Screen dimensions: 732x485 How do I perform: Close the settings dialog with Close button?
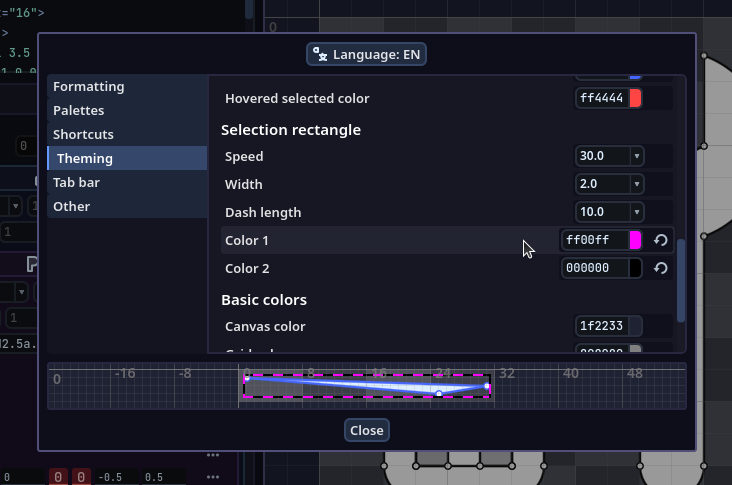(x=366, y=430)
